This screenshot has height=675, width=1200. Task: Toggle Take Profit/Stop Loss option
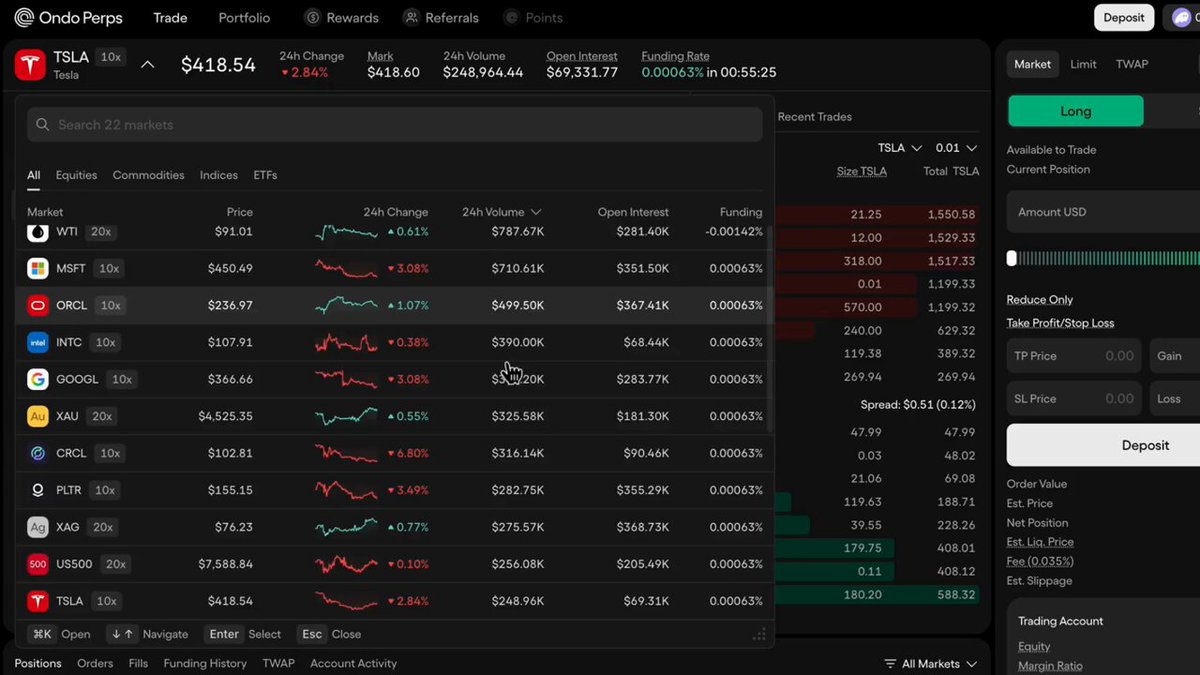pos(1060,323)
